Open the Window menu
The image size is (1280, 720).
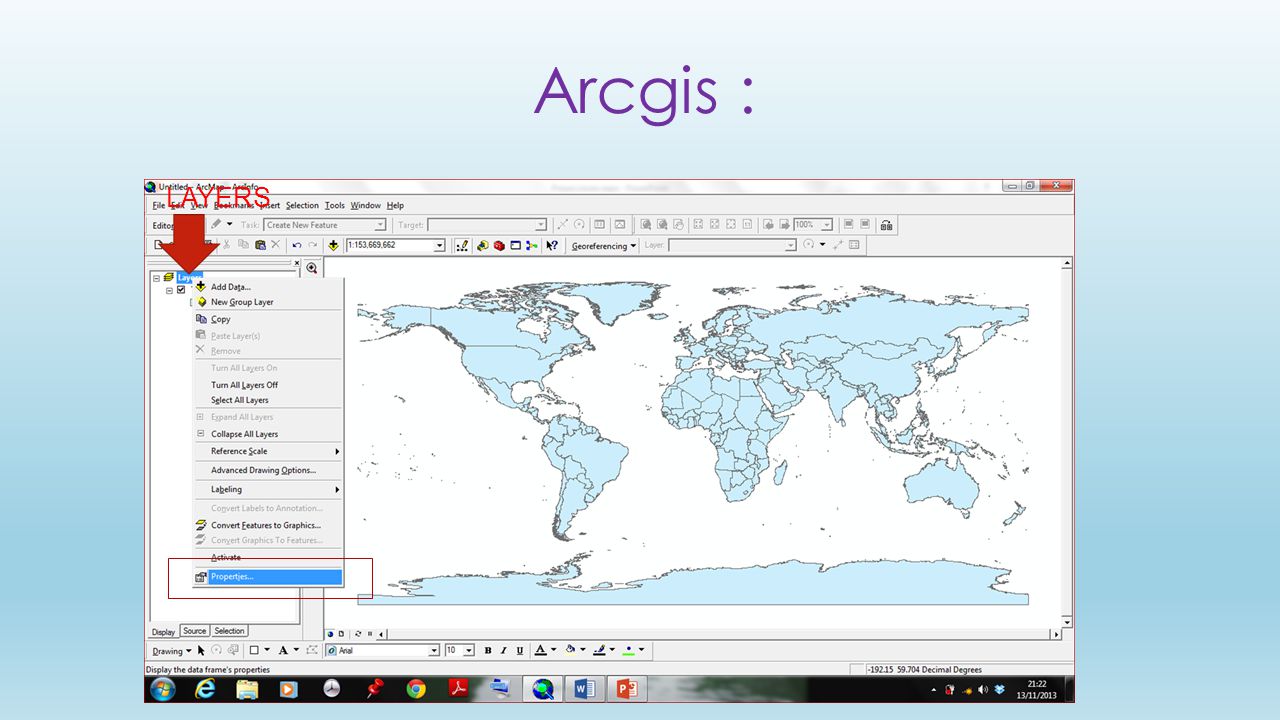pyautogui.click(x=365, y=205)
